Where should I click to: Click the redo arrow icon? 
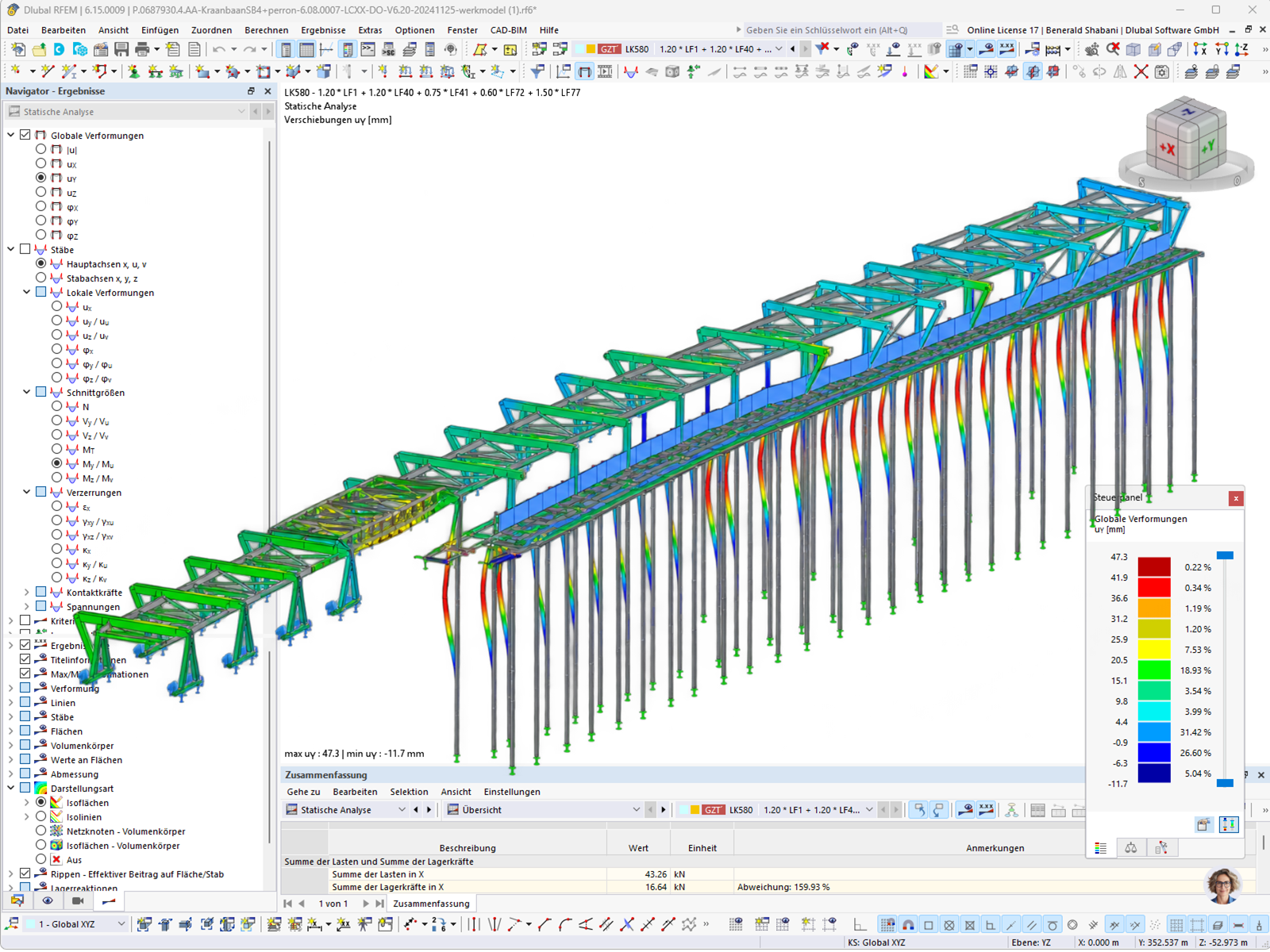249,49
